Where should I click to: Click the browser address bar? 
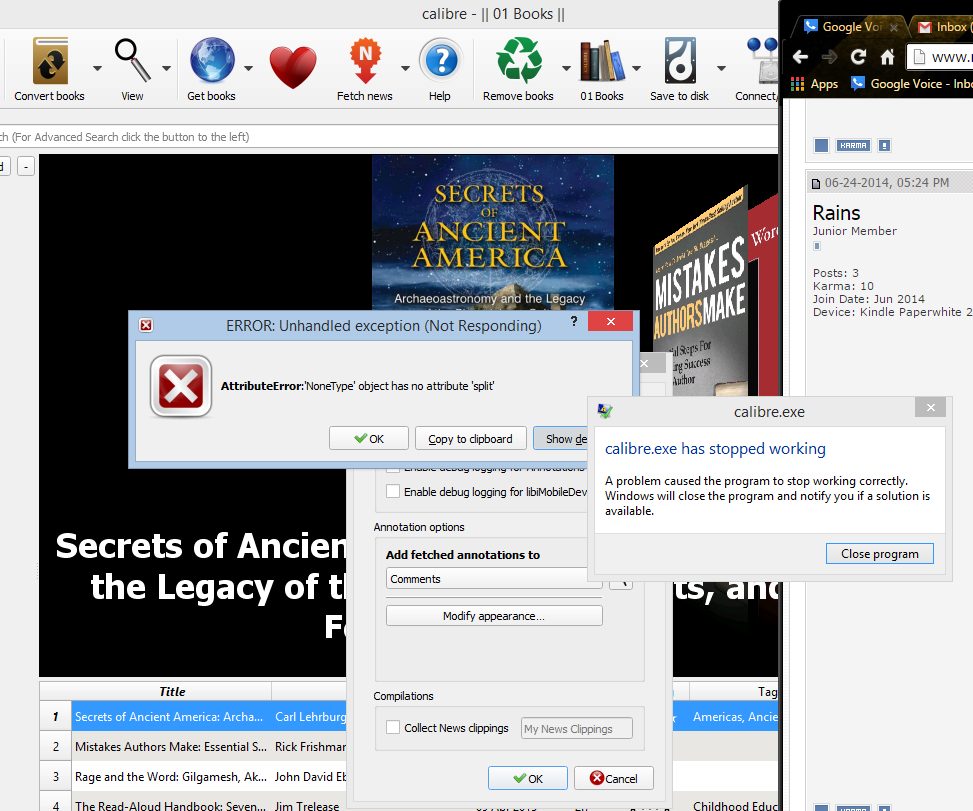[940, 57]
